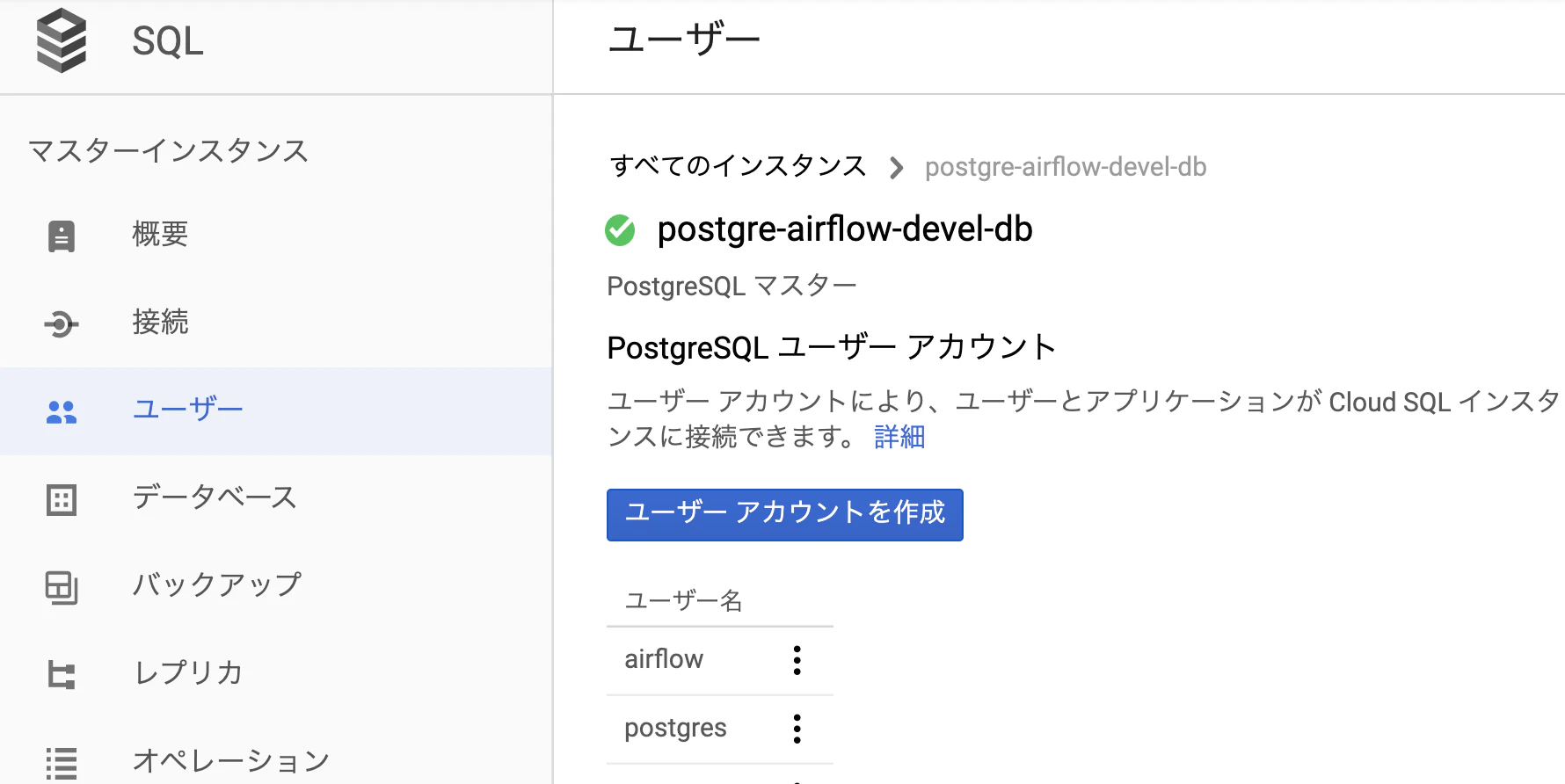The width and height of the screenshot is (1565, 784).
Task: Click the PostgreSQL ユーザー アカウント heading
Action: coord(831,348)
